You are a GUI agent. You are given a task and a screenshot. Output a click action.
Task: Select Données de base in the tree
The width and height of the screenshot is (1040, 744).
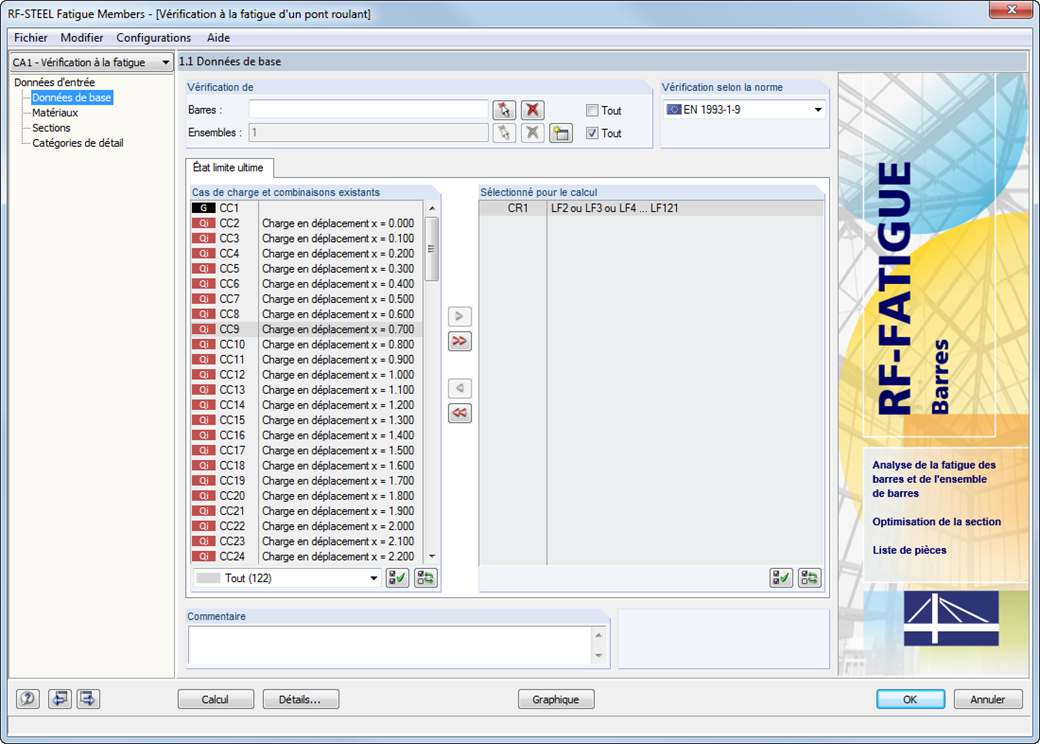click(72, 97)
